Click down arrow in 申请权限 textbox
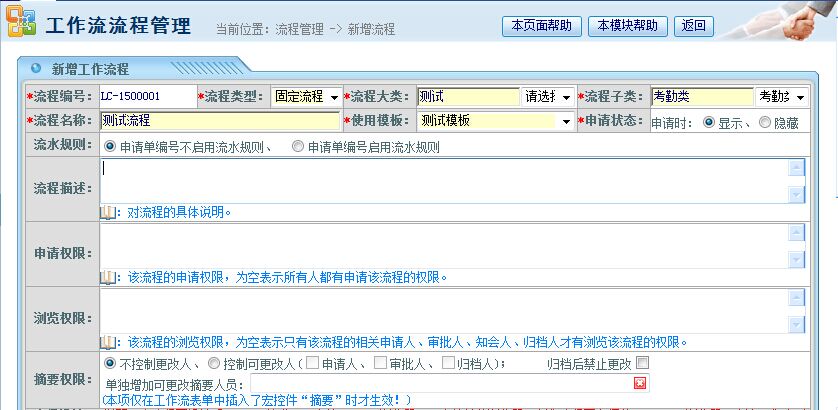 tap(796, 260)
